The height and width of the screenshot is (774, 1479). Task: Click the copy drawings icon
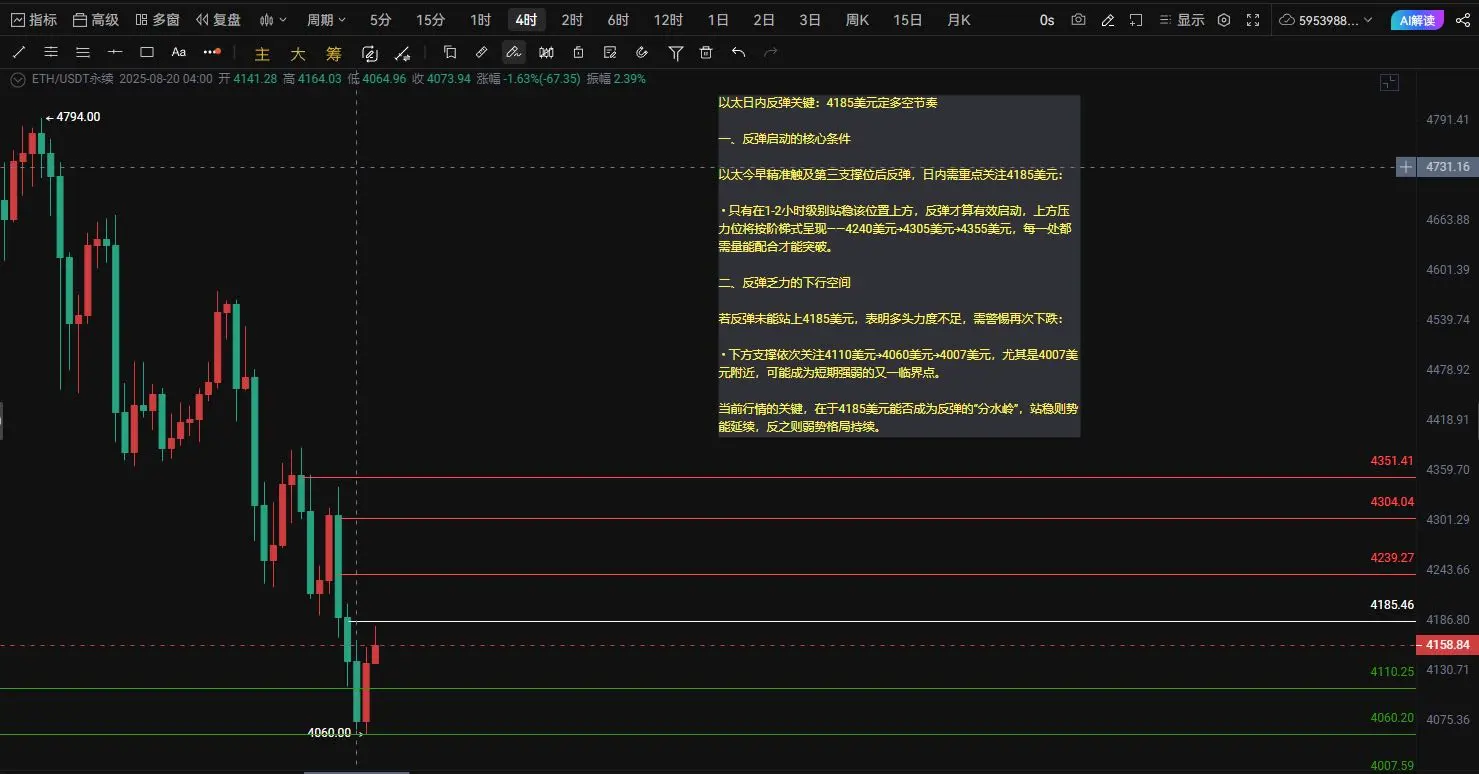(450, 52)
